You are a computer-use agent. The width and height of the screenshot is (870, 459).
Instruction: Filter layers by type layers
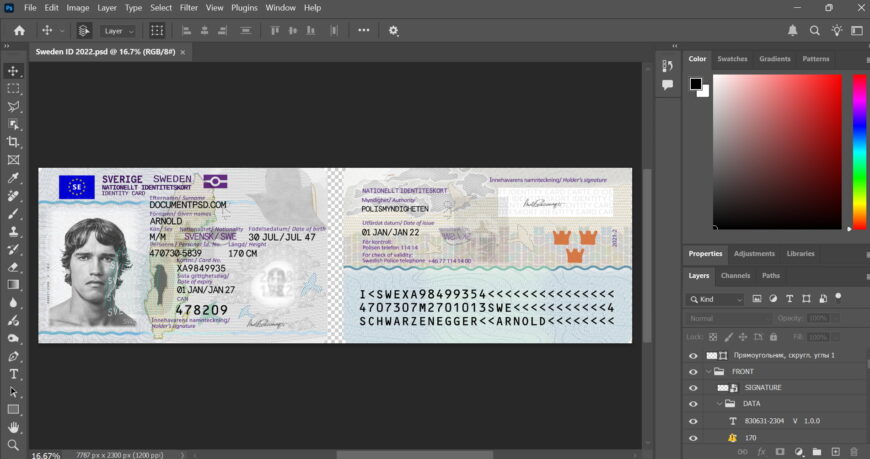[790, 299]
